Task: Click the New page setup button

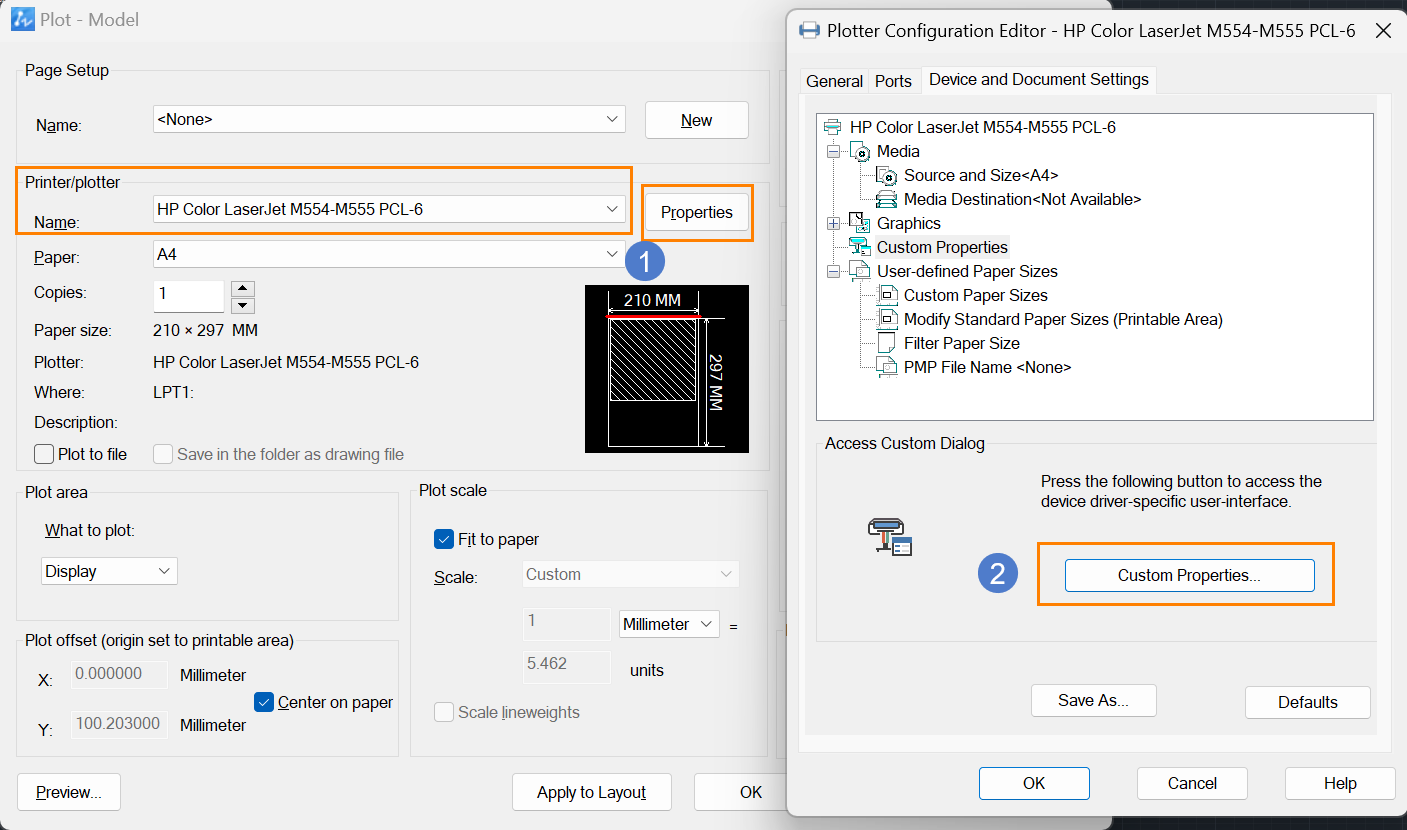Action: pyautogui.click(x=697, y=120)
